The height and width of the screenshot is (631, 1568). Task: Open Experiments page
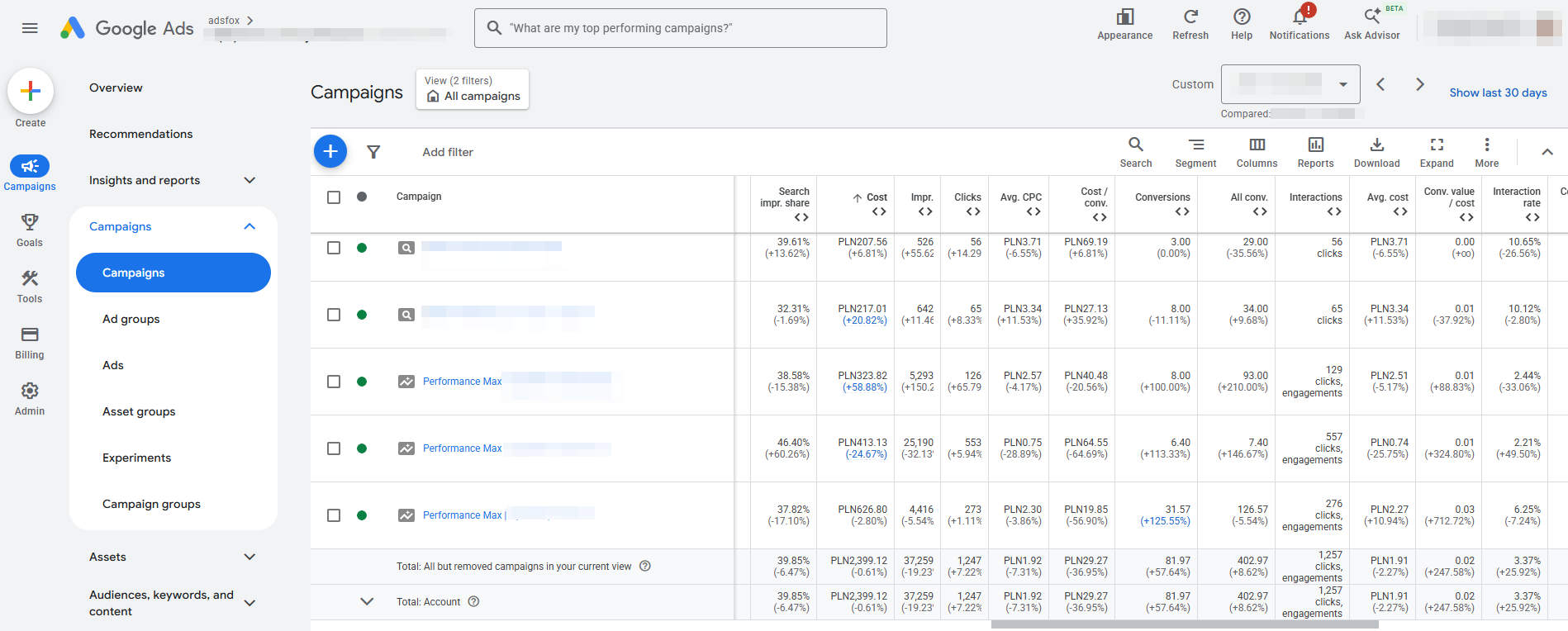137,458
